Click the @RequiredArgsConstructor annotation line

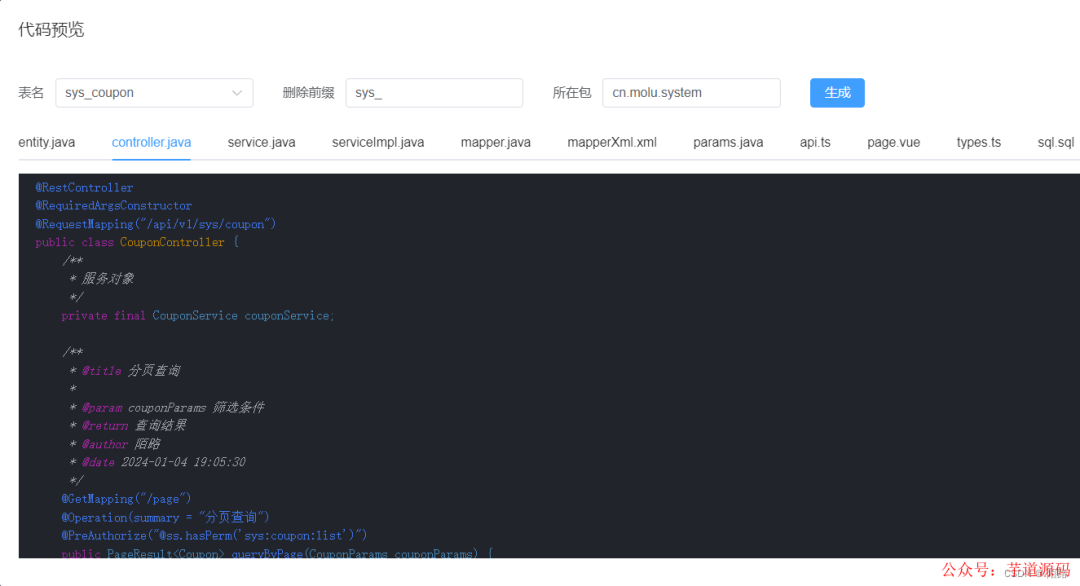click(x=114, y=206)
